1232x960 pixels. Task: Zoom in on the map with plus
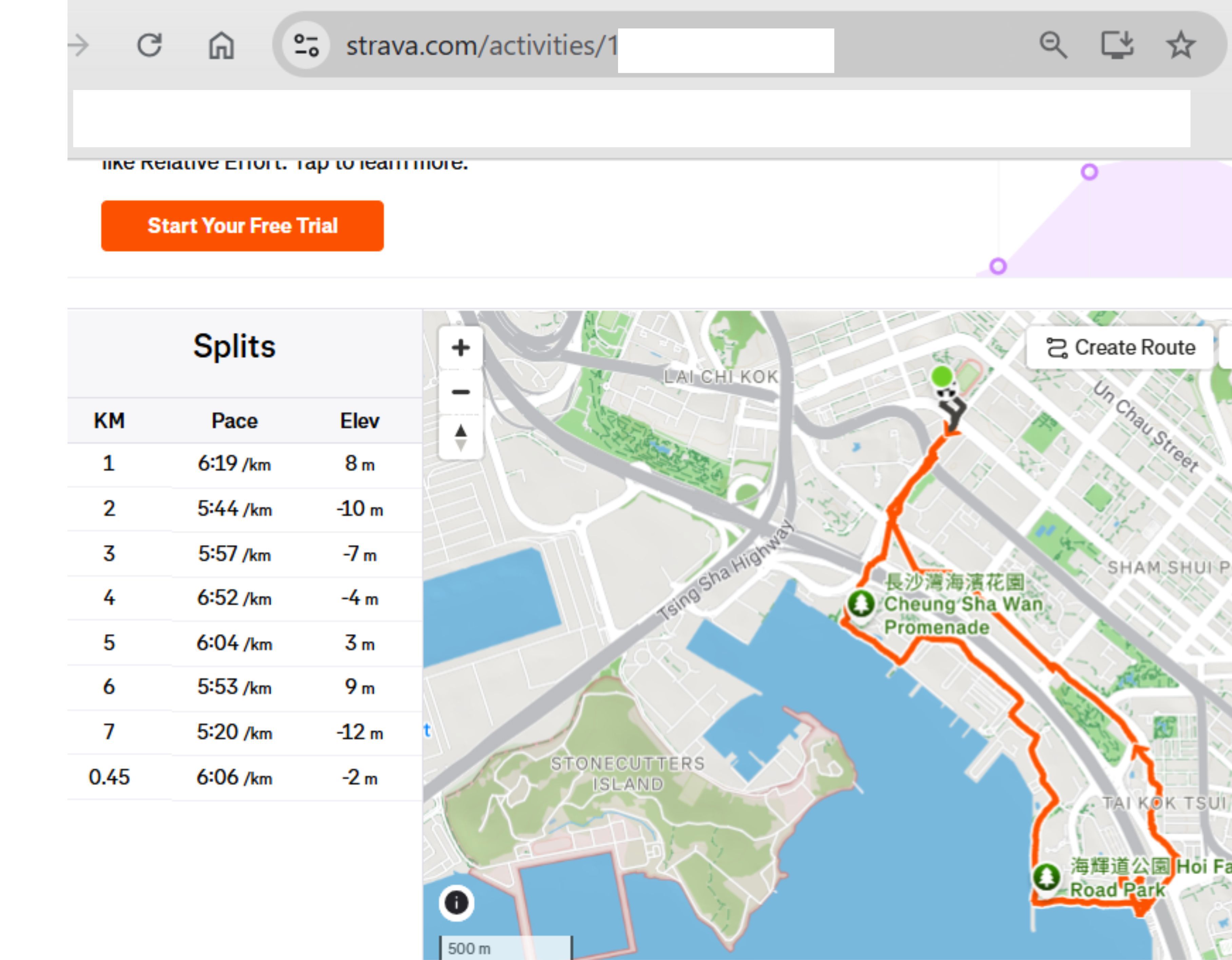coord(461,347)
